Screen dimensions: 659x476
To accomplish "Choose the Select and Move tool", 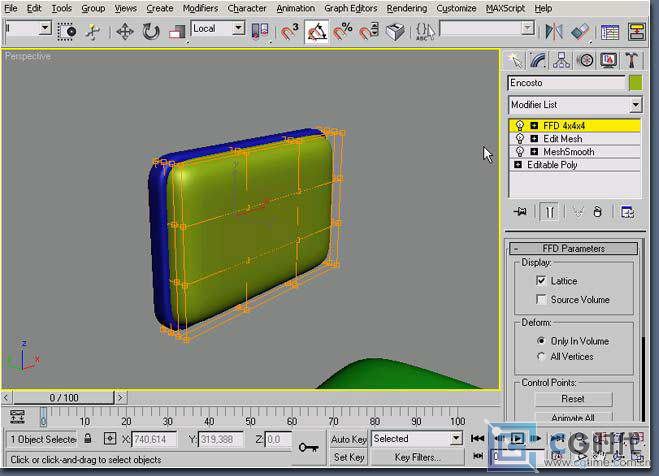I will point(125,32).
